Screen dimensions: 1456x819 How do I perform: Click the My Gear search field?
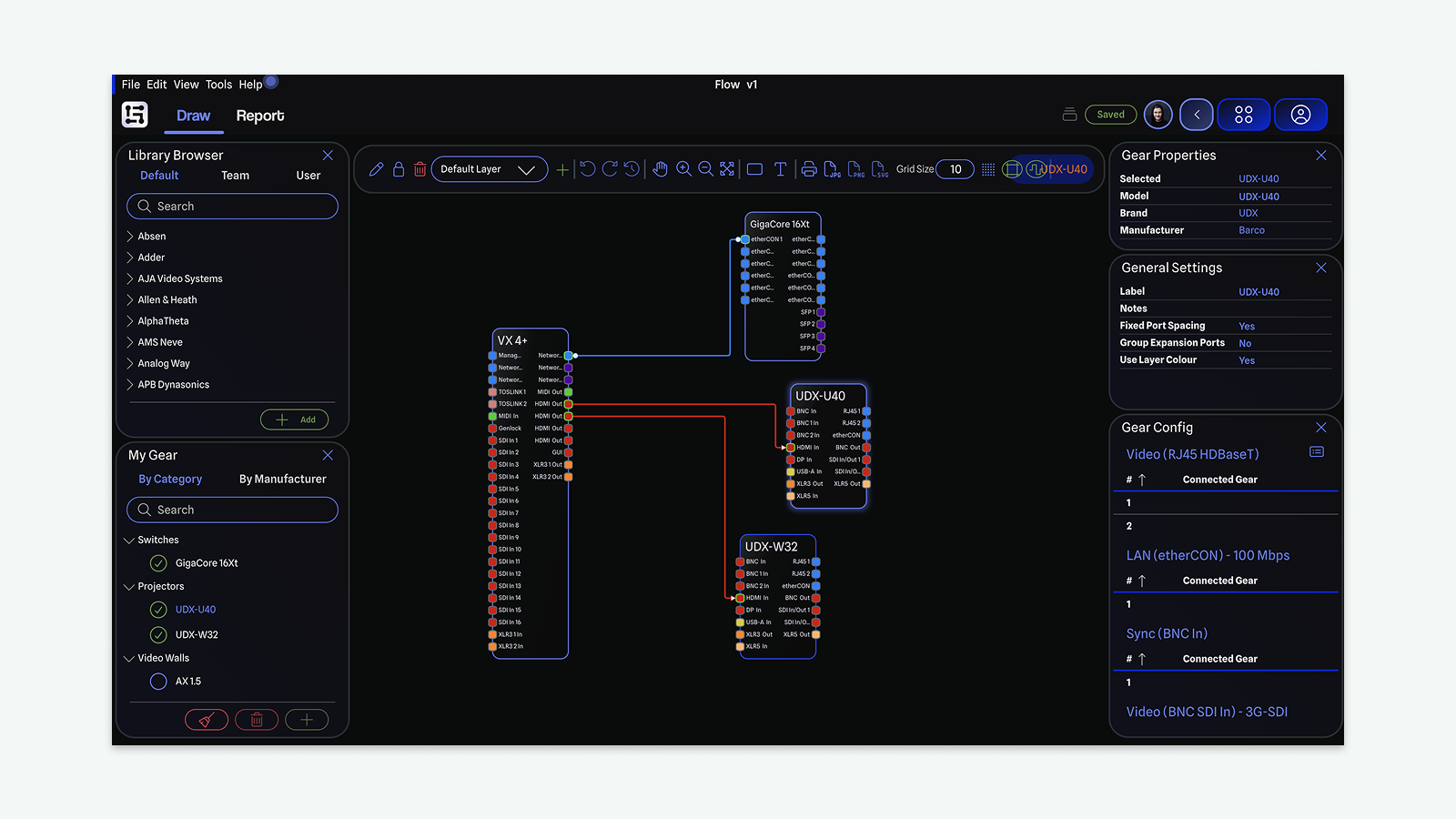(x=232, y=510)
